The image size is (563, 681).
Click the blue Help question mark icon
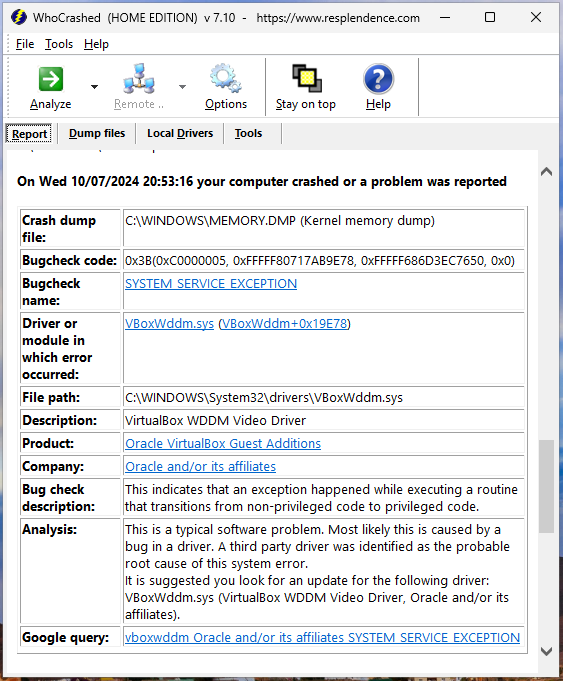[x=378, y=79]
